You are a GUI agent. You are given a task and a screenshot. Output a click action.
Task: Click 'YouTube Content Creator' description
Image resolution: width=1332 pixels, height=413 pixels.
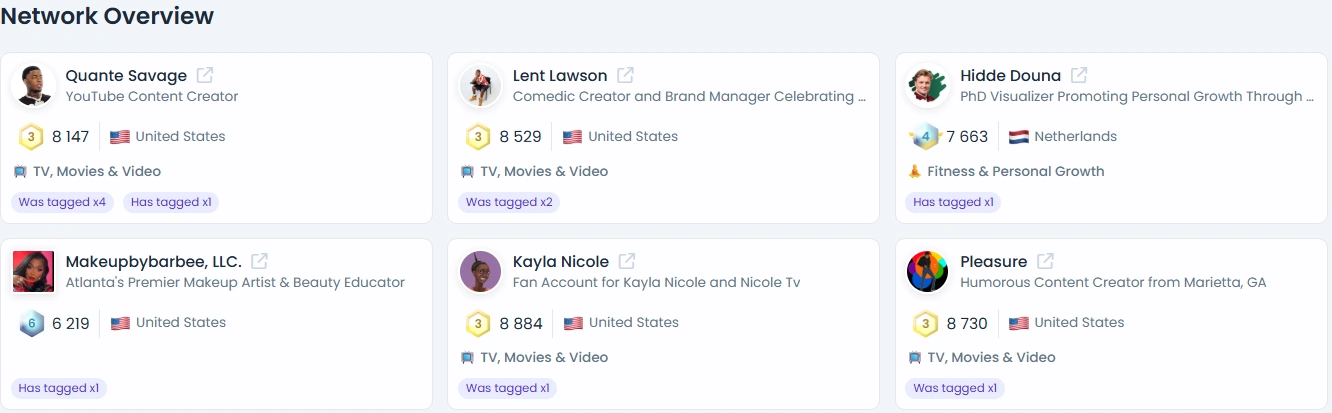pos(152,97)
